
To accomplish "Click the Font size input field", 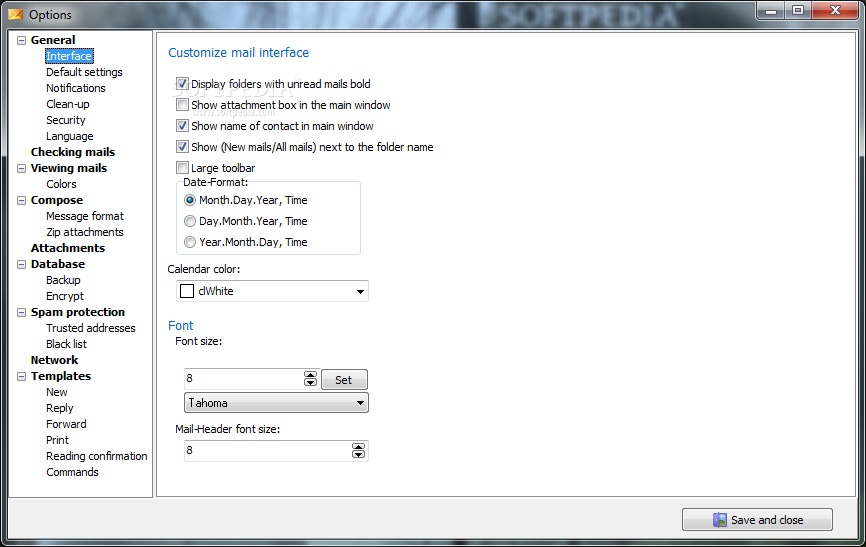I will tap(244, 378).
